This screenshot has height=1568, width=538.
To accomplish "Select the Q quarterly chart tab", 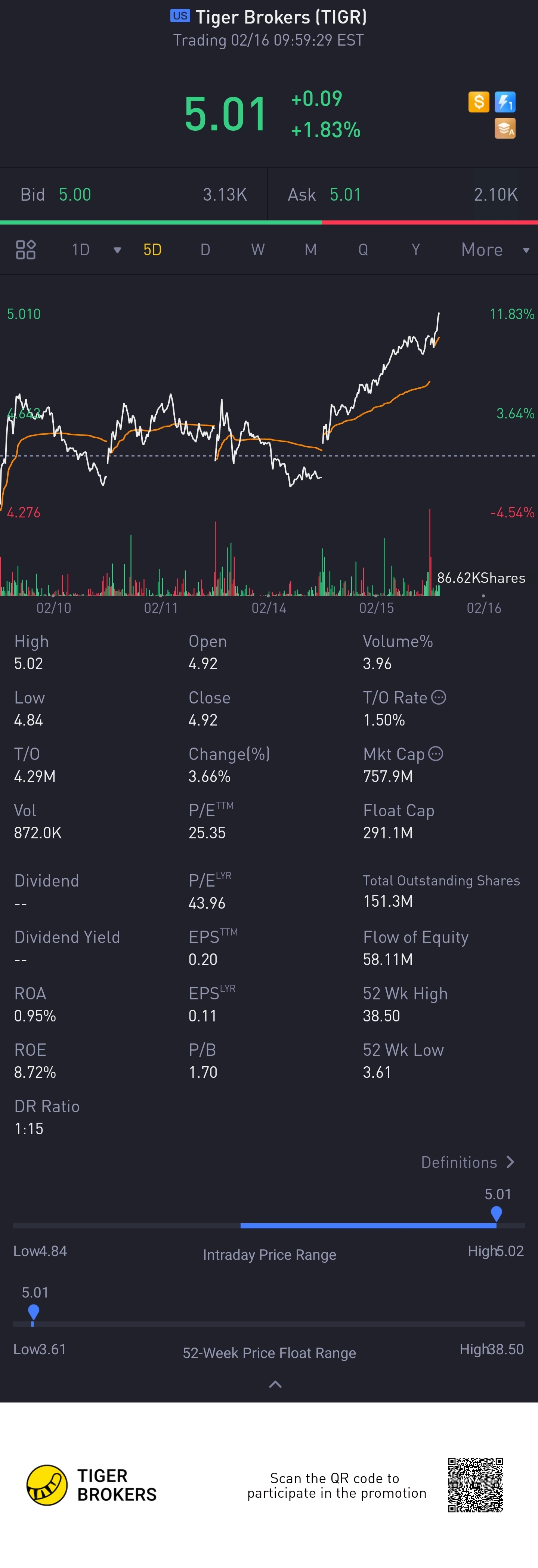I will point(363,250).
